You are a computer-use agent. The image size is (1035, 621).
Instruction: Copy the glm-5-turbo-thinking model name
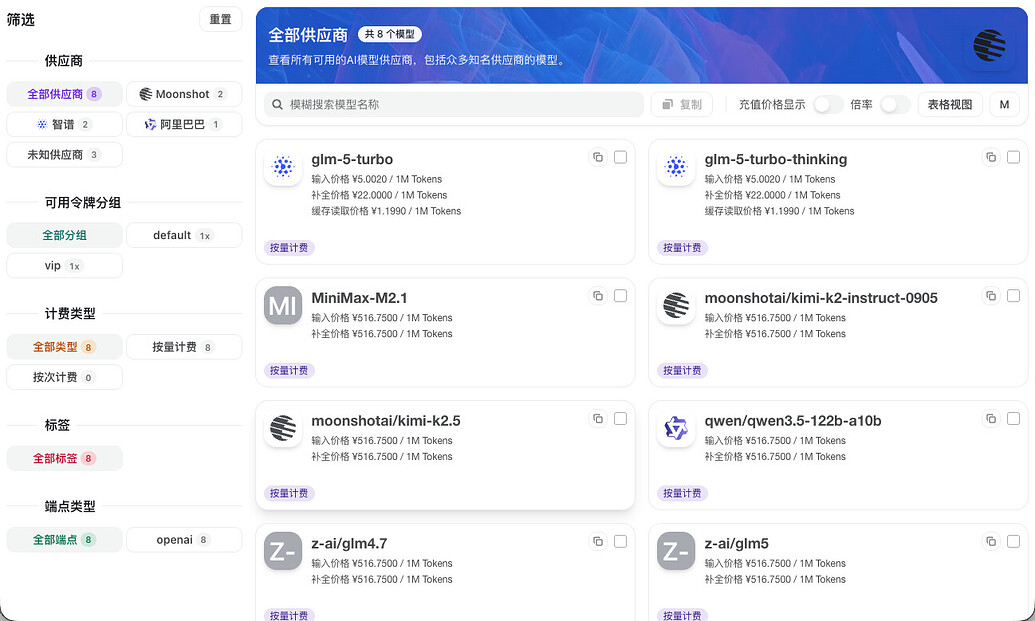(991, 157)
